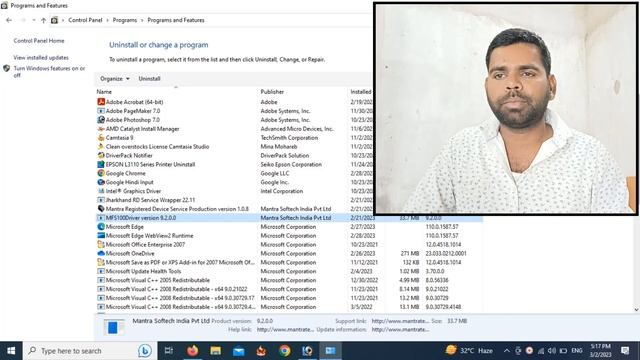This screenshot has height=360, width=640.
Task: Sort by the Installed On column header
Action: [x=361, y=92]
